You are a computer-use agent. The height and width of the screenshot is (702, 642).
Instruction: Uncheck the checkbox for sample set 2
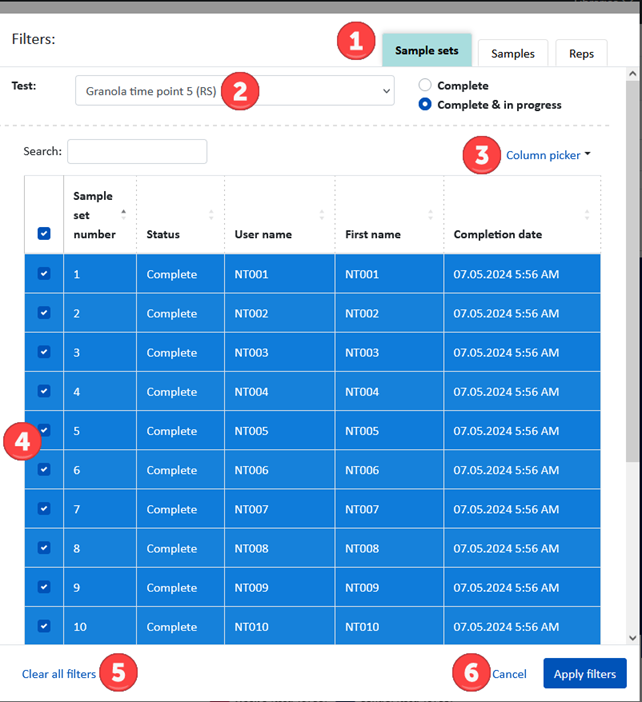(44, 312)
